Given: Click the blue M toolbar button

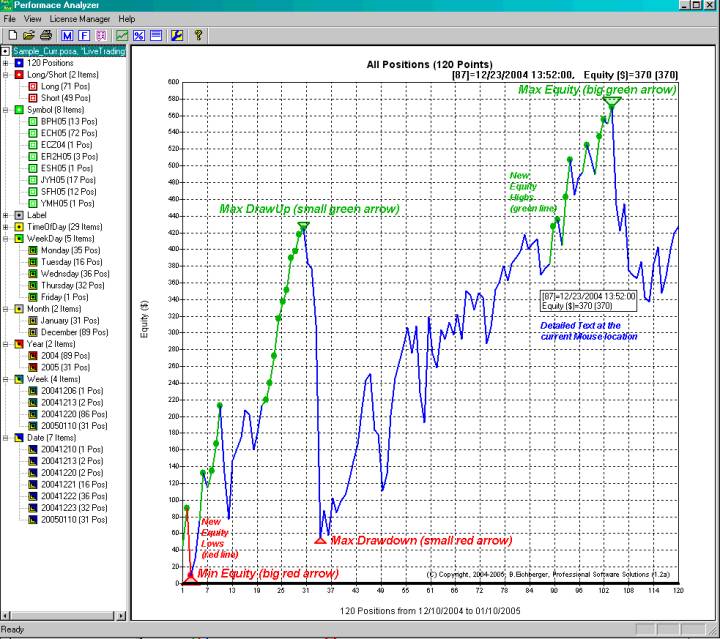Looking at the screenshot, I should point(67,35).
